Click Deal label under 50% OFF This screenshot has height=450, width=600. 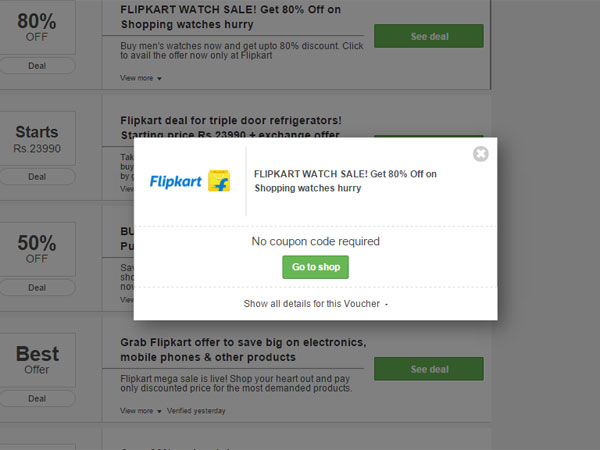pyautogui.click(x=37, y=288)
